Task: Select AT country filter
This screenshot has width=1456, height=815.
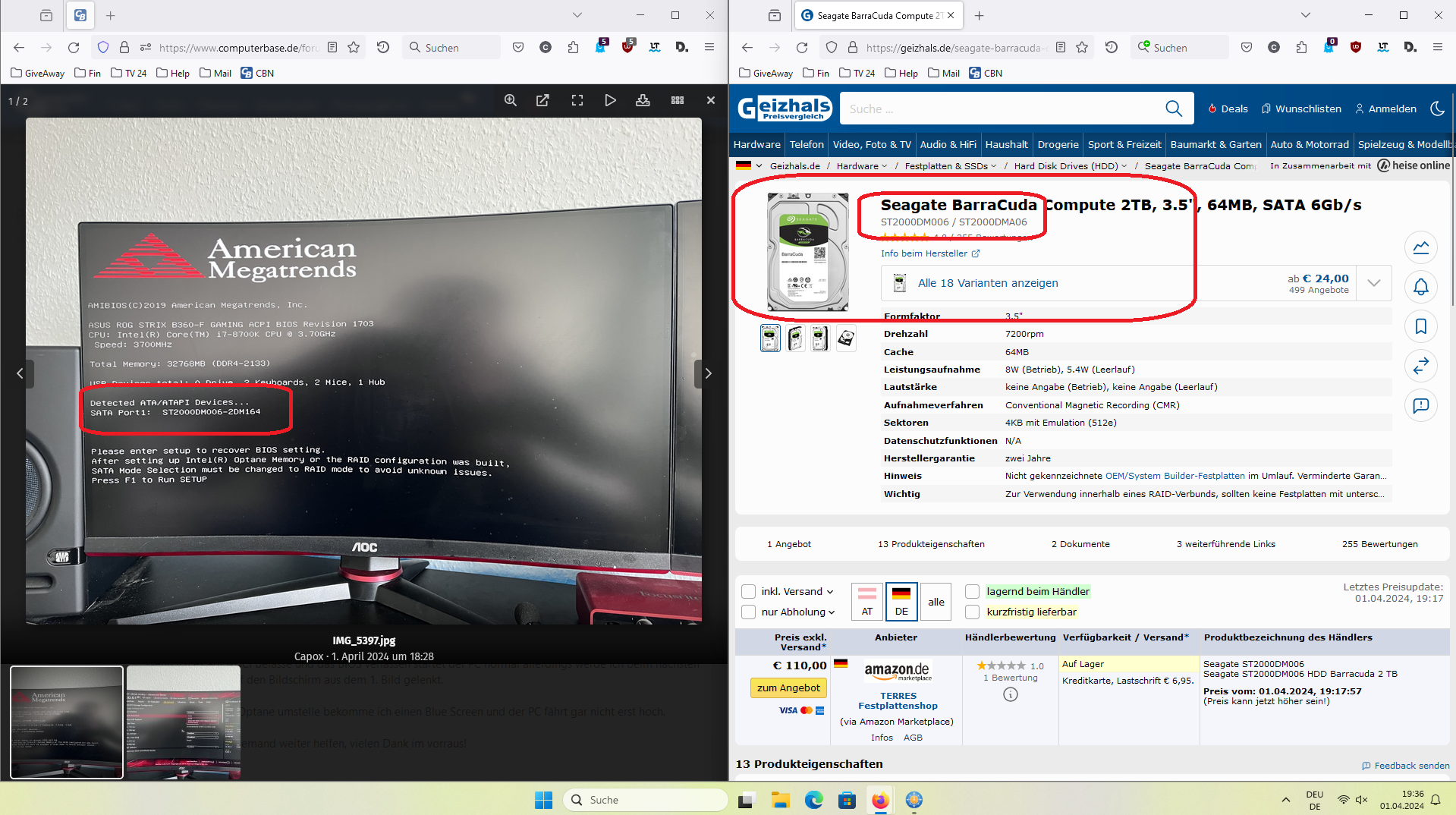Action: [866, 601]
